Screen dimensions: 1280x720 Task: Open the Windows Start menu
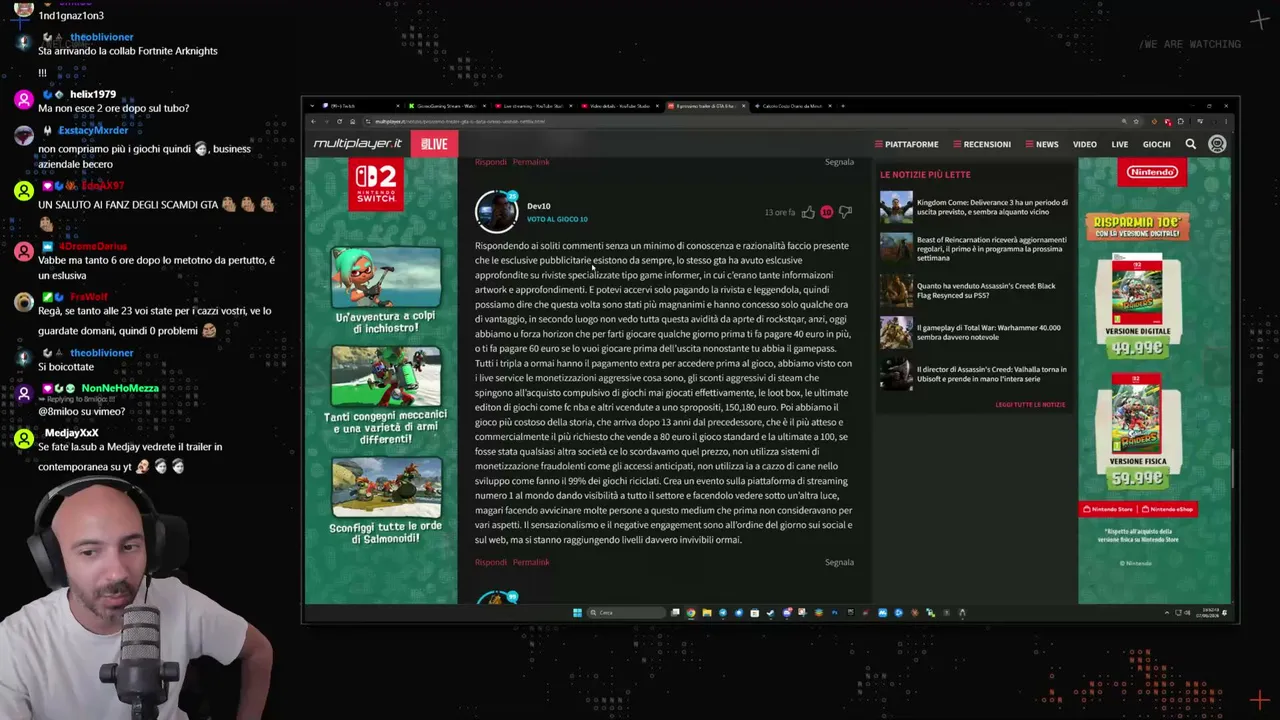(577, 613)
